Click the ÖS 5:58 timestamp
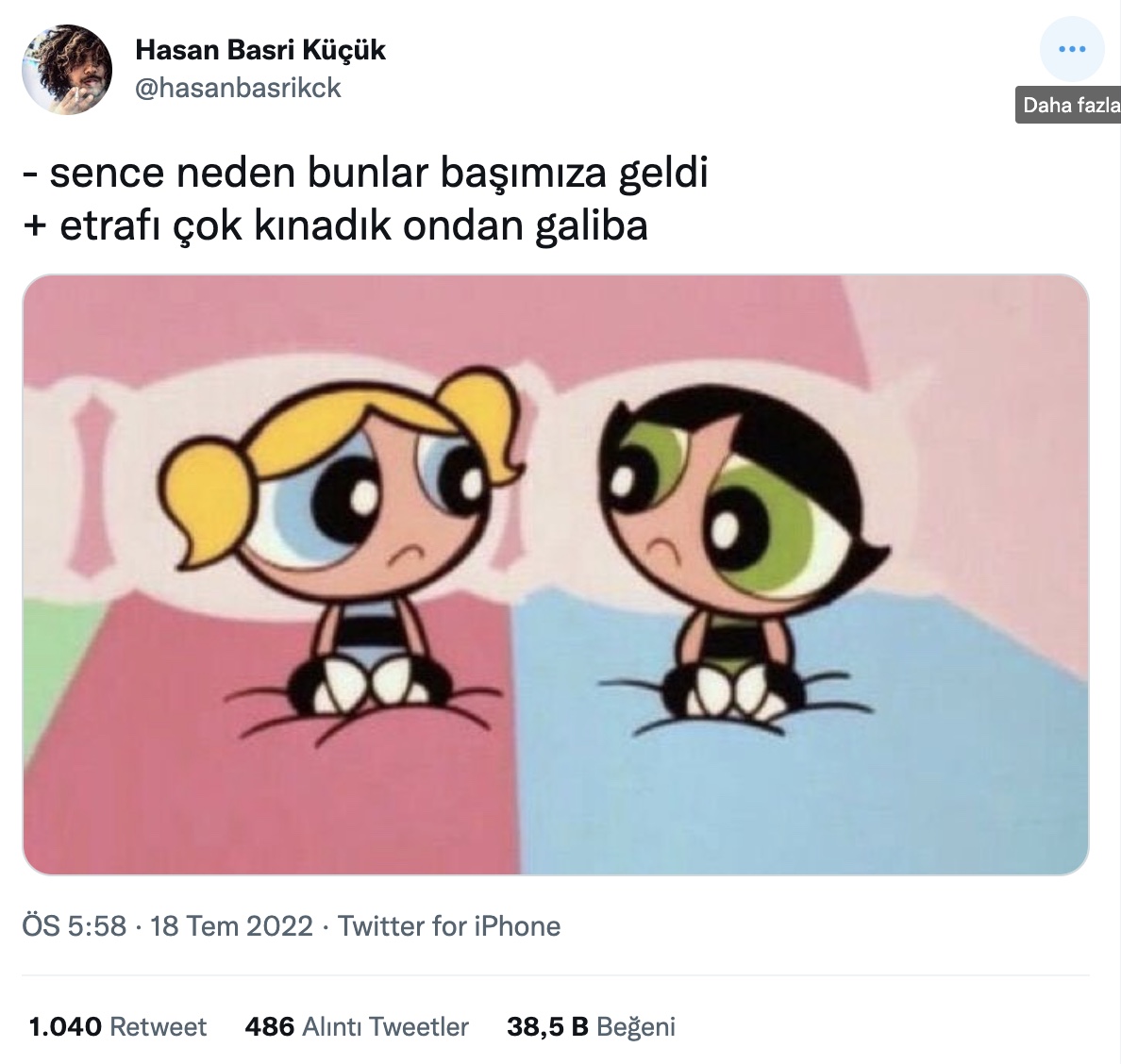The height and width of the screenshot is (1064, 1121). [75, 926]
